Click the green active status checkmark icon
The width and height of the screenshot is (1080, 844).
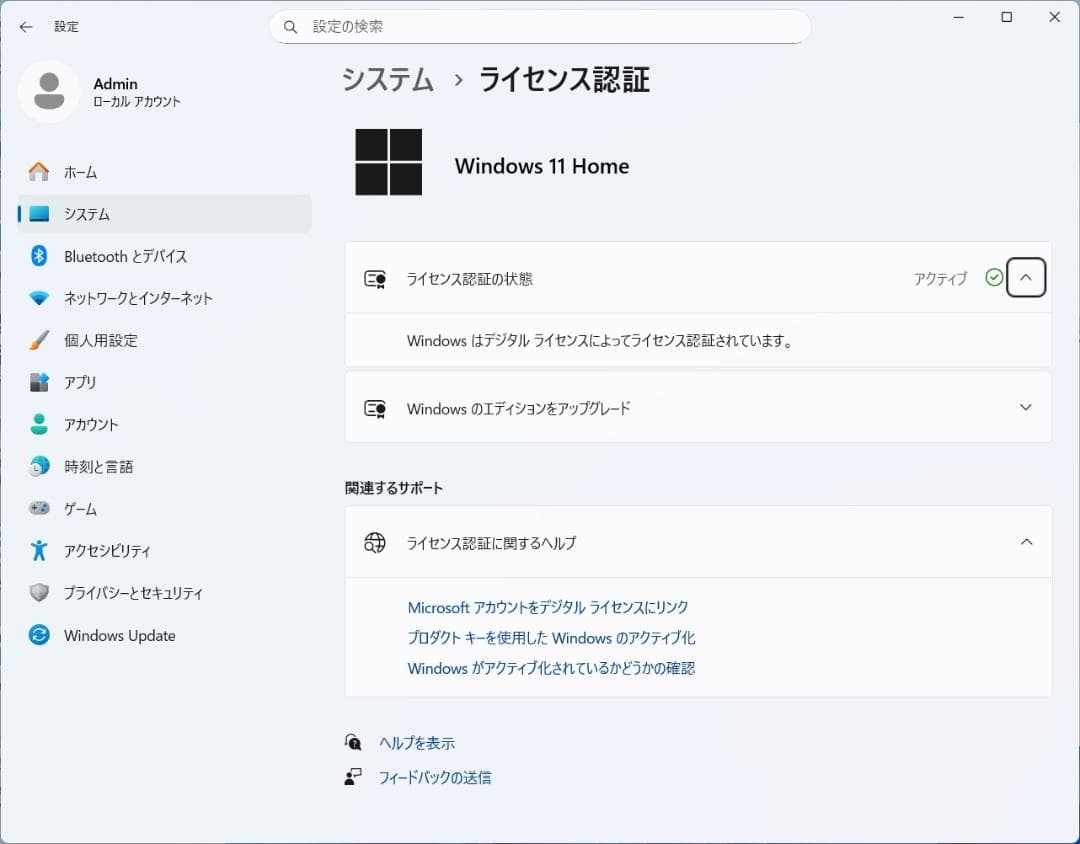(x=993, y=278)
